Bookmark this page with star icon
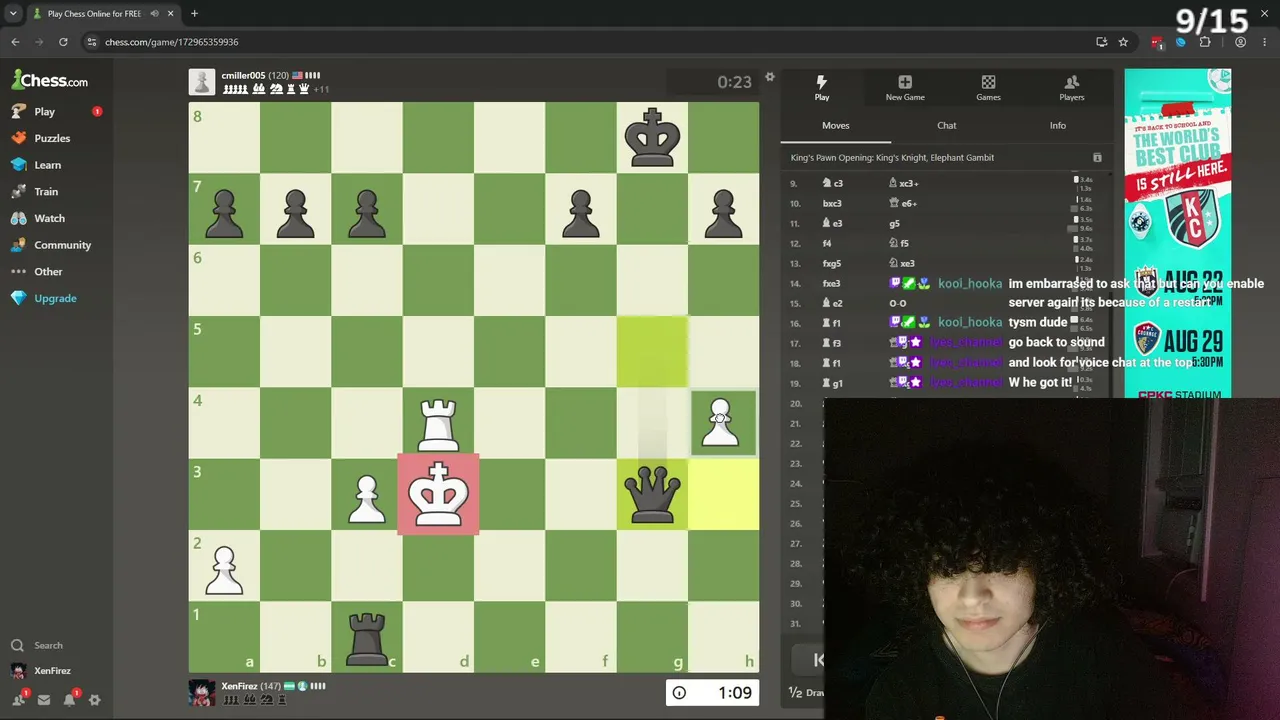The image size is (1280, 720). click(1123, 42)
